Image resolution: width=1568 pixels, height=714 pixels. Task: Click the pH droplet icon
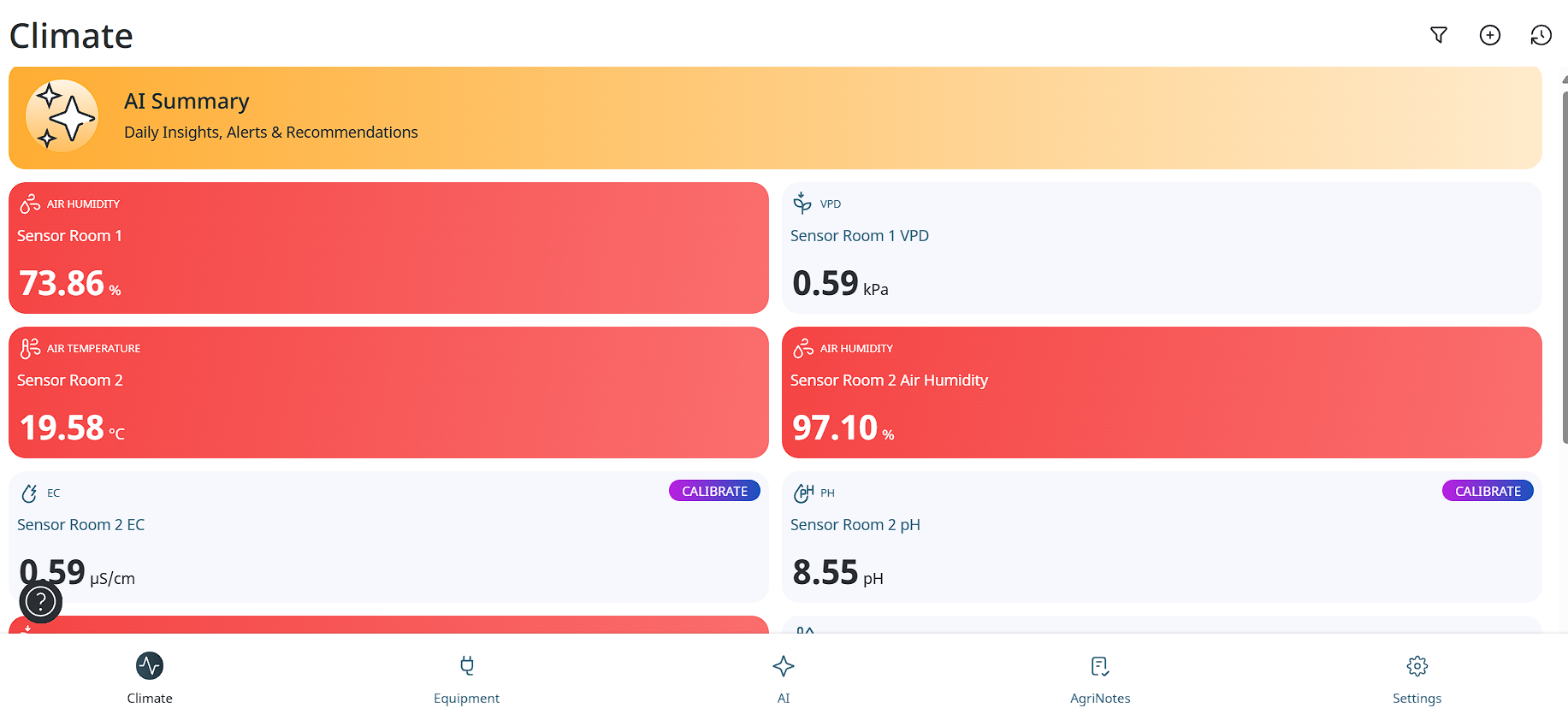(x=803, y=493)
